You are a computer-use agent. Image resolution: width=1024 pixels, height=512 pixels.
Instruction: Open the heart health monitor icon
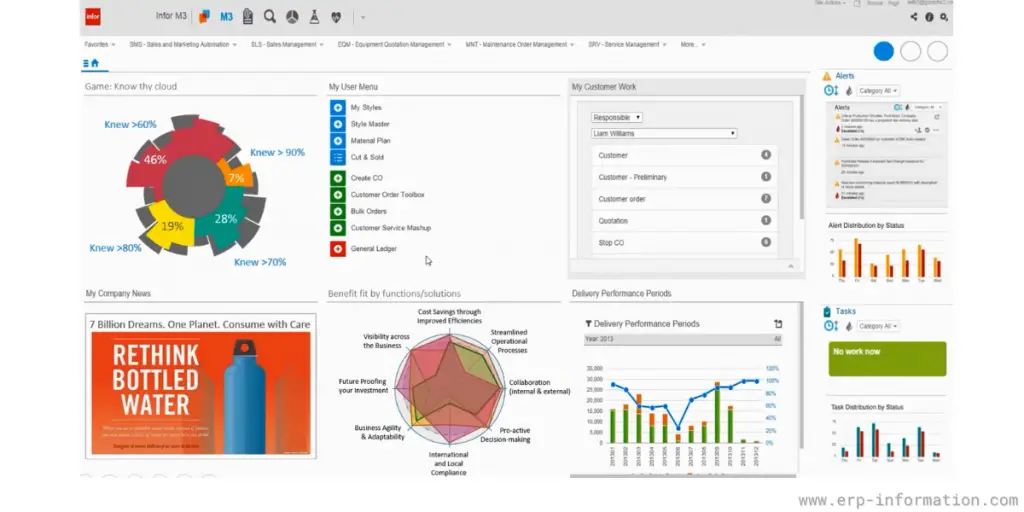tap(336, 18)
